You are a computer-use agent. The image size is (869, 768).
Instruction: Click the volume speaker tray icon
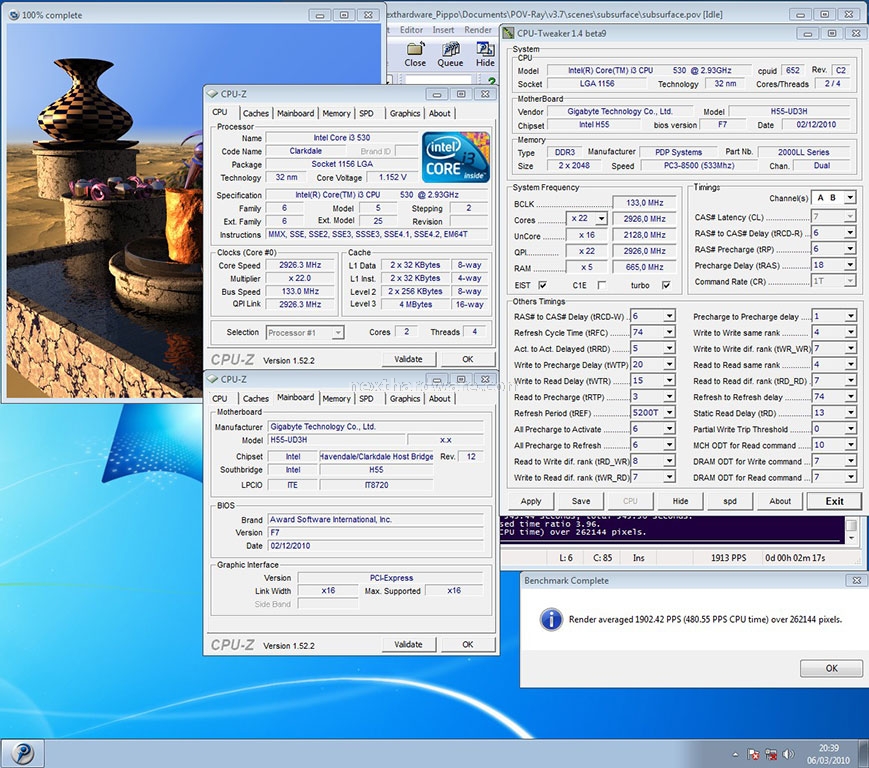click(788, 754)
